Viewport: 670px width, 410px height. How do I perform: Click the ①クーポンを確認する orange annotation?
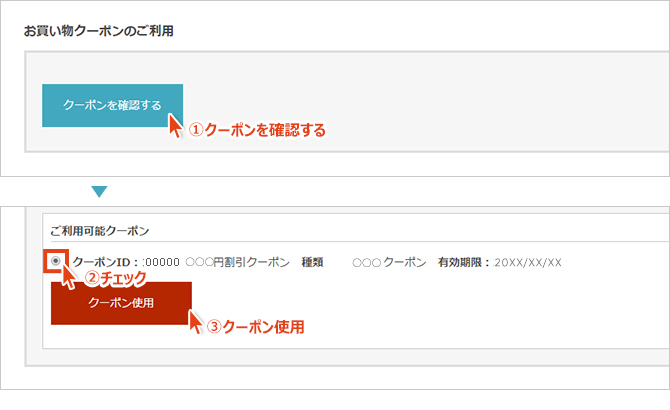click(x=258, y=130)
